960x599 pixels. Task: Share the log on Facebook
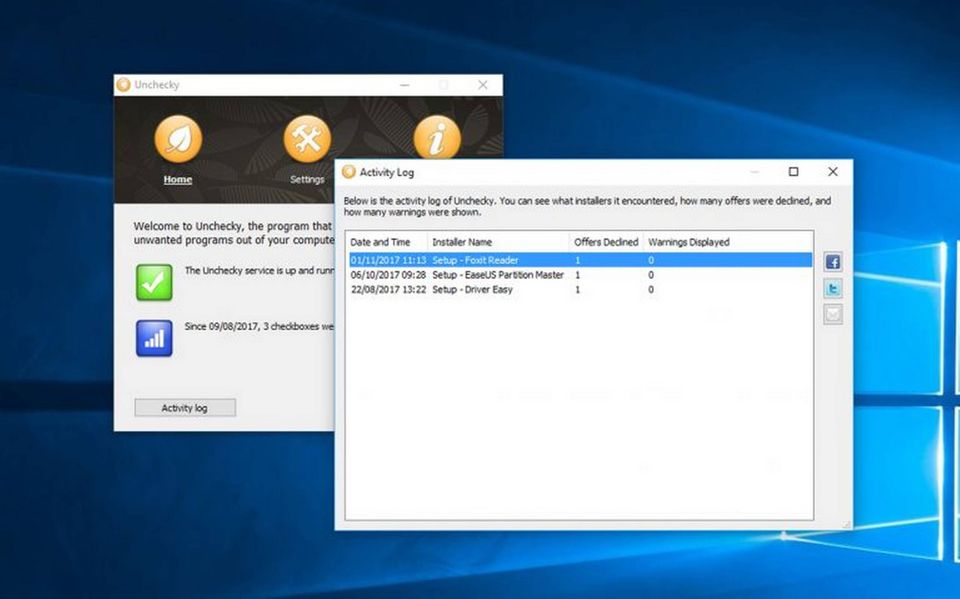(x=833, y=262)
